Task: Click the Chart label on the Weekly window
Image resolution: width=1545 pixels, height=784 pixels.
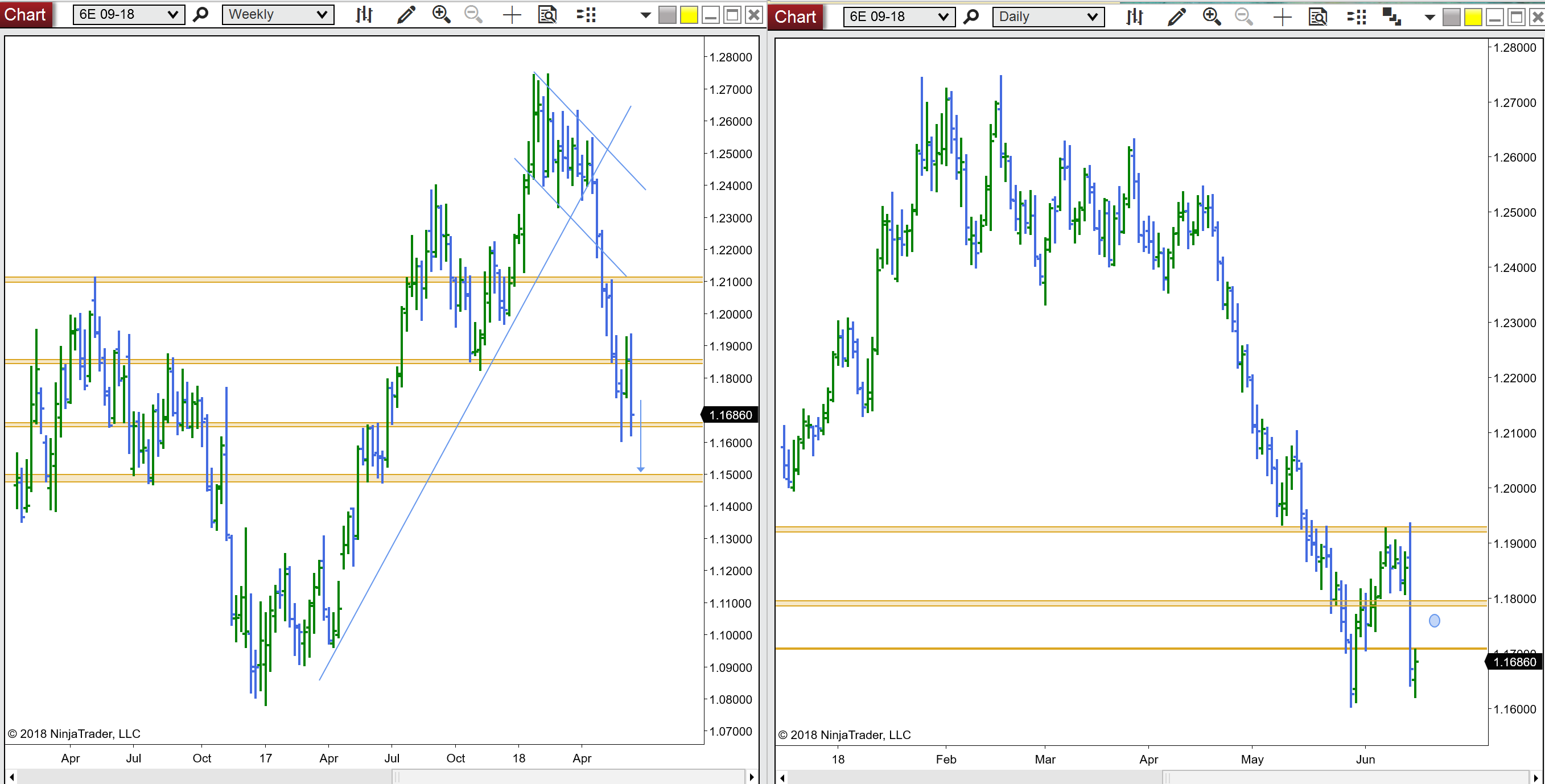Action: coord(25,14)
